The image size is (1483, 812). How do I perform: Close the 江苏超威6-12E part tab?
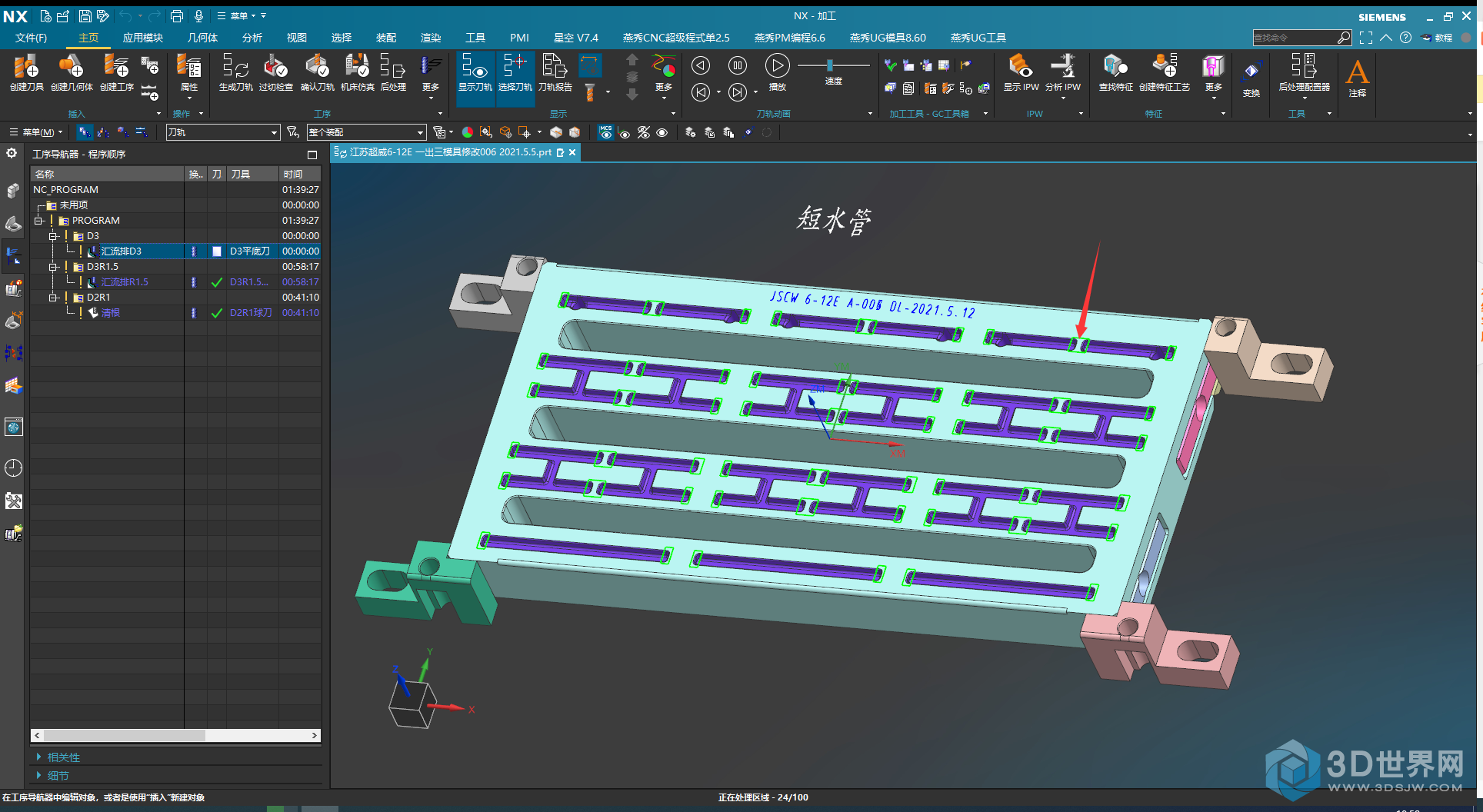click(572, 152)
